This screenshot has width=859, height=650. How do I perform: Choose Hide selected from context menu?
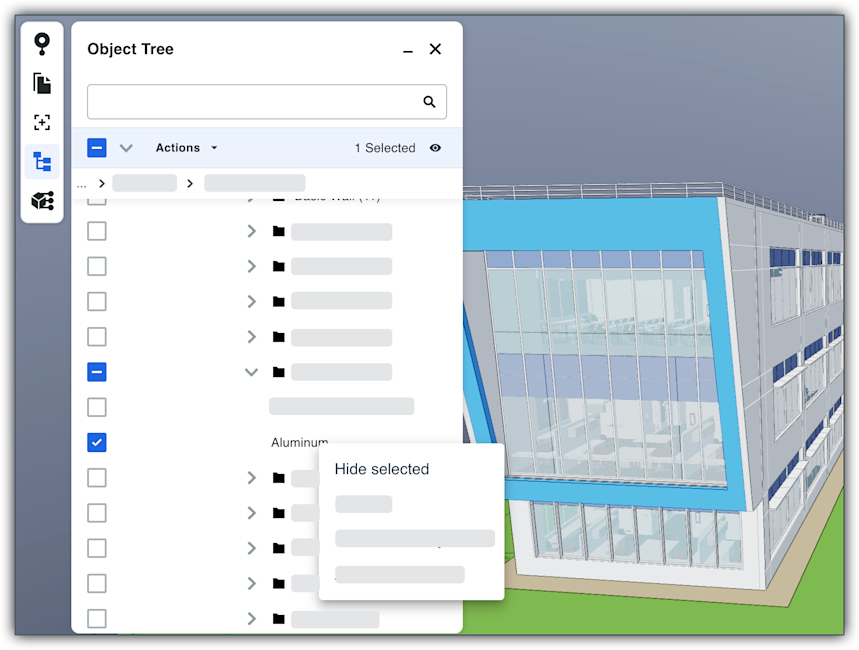[382, 469]
